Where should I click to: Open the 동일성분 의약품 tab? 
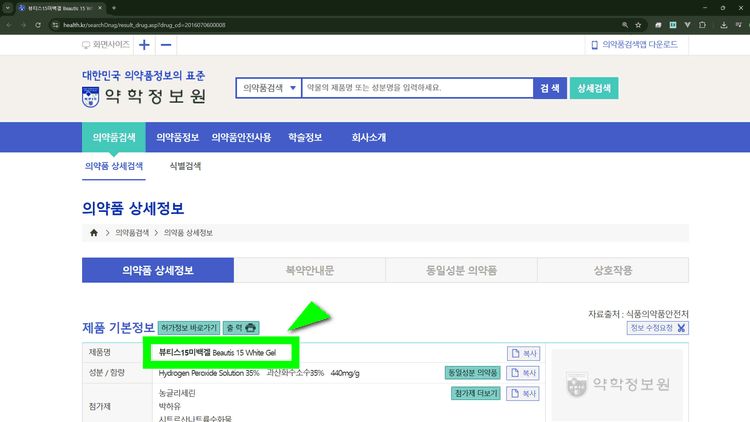tap(461, 270)
